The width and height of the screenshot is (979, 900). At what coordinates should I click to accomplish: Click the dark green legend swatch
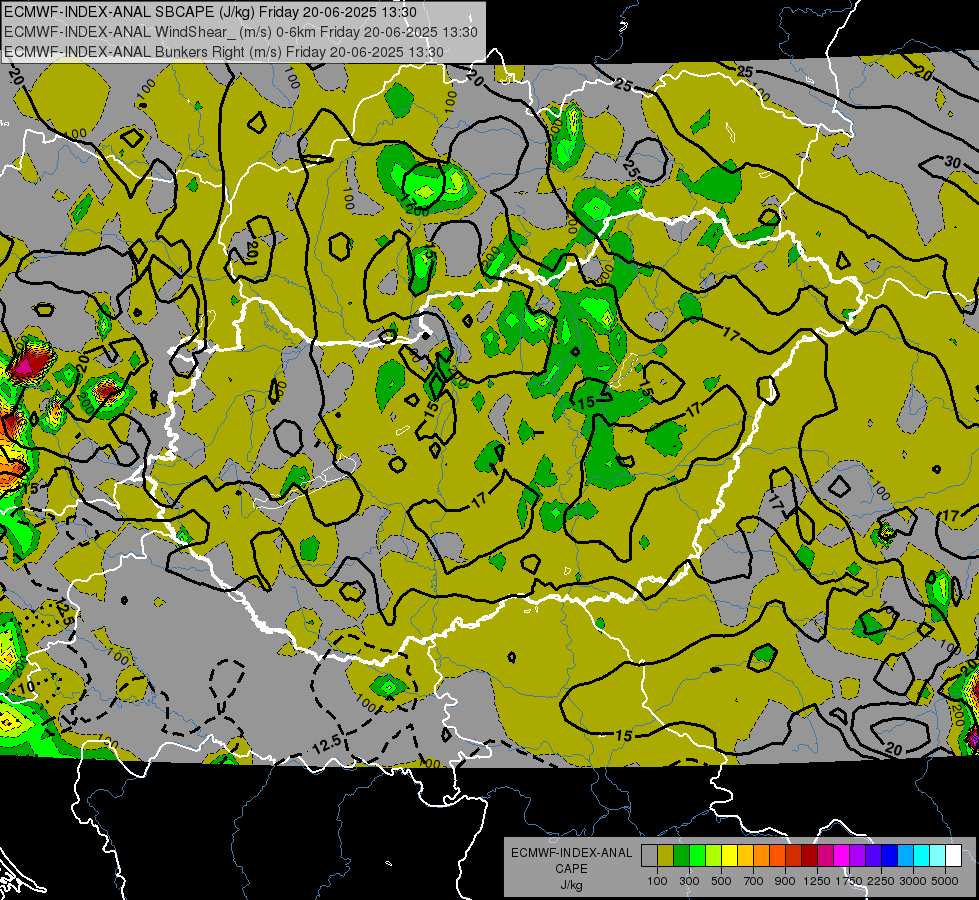click(x=681, y=856)
